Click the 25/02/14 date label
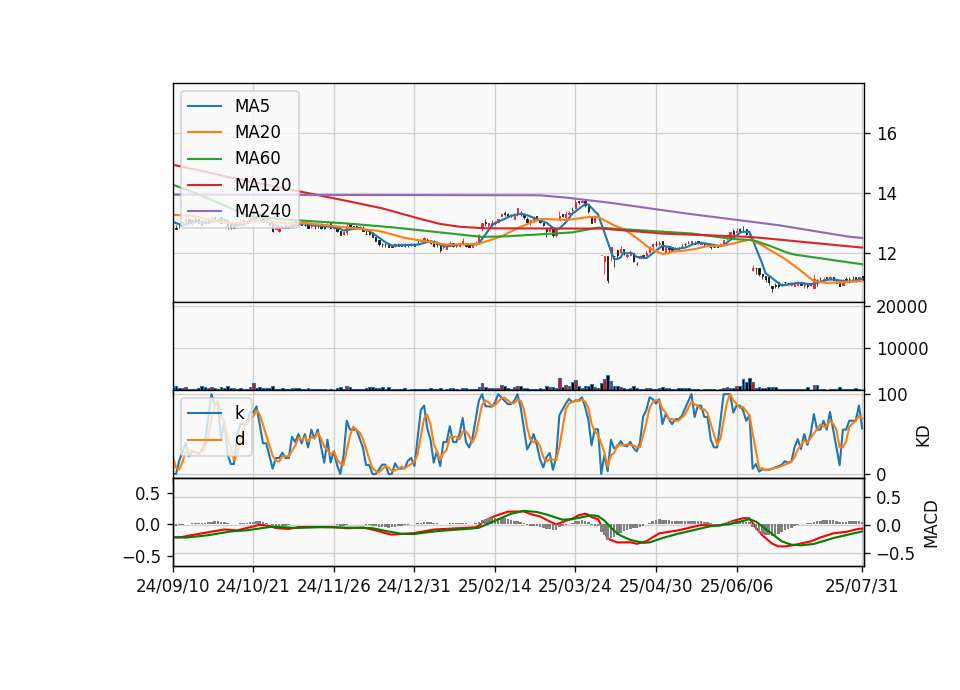The width and height of the screenshot is (960, 690). [x=495, y=586]
